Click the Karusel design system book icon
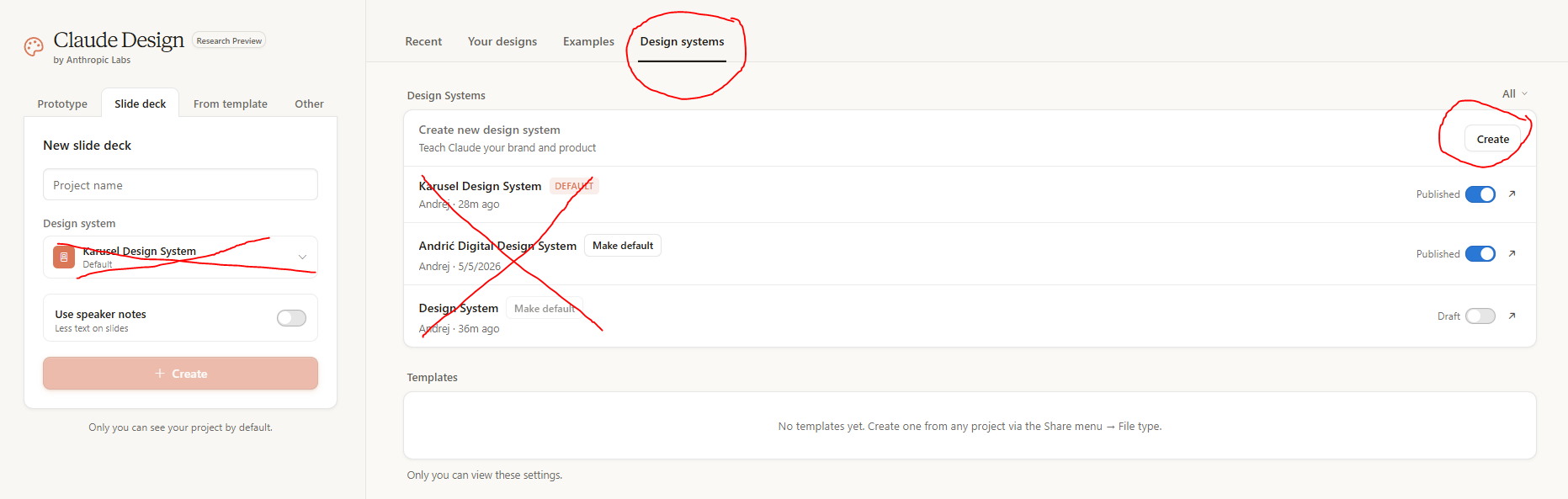Image resolution: width=1568 pixels, height=499 pixels. pyautogui.click(x=64, y=257)
